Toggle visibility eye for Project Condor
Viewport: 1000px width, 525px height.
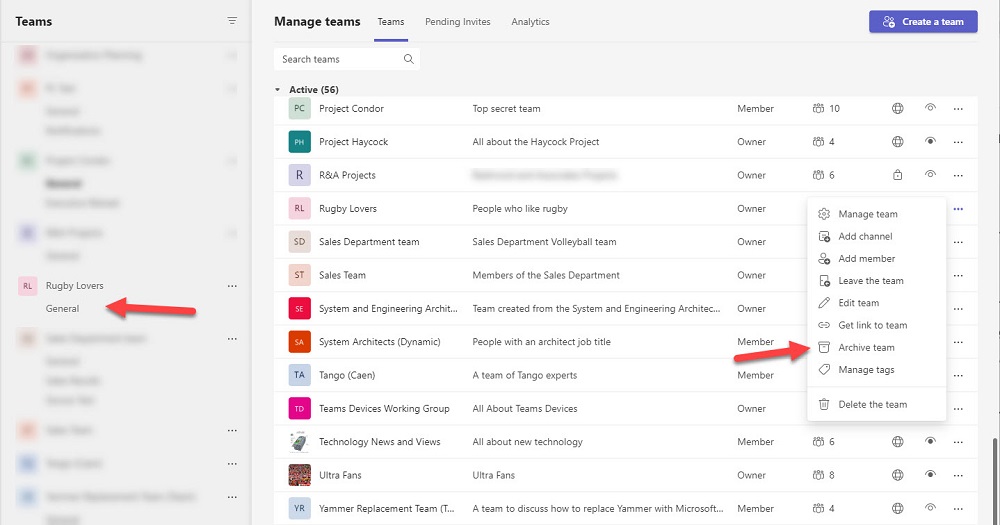tap(930, 108)
